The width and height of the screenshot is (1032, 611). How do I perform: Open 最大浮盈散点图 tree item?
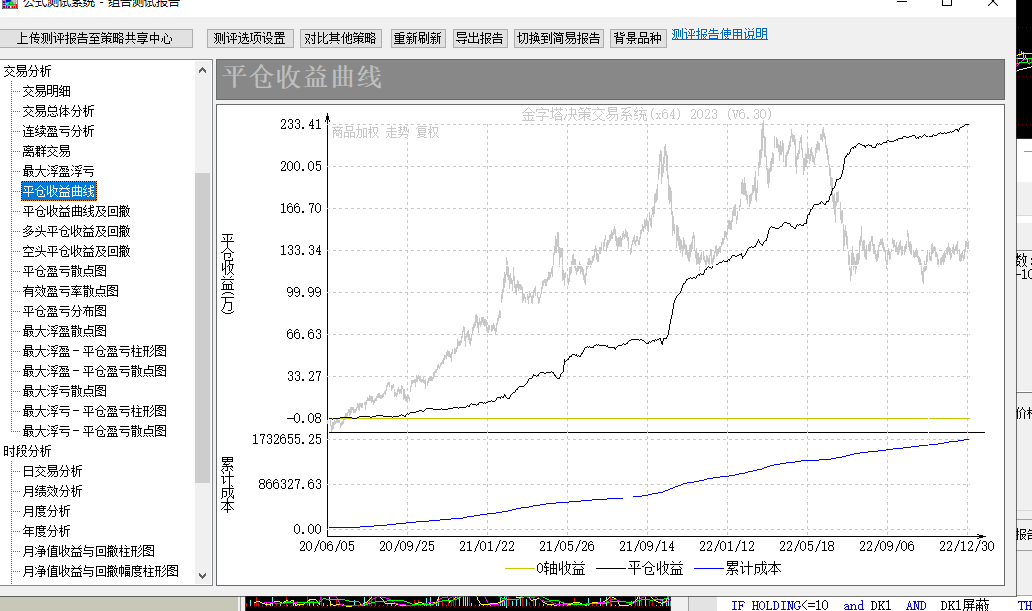pos(64,331)
